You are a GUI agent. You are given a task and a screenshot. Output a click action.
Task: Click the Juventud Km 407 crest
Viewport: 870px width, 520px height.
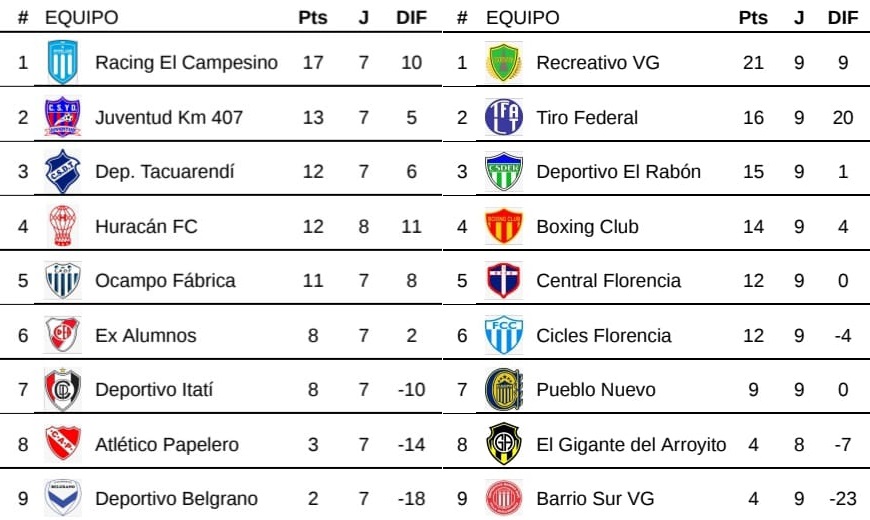(62, 117)
